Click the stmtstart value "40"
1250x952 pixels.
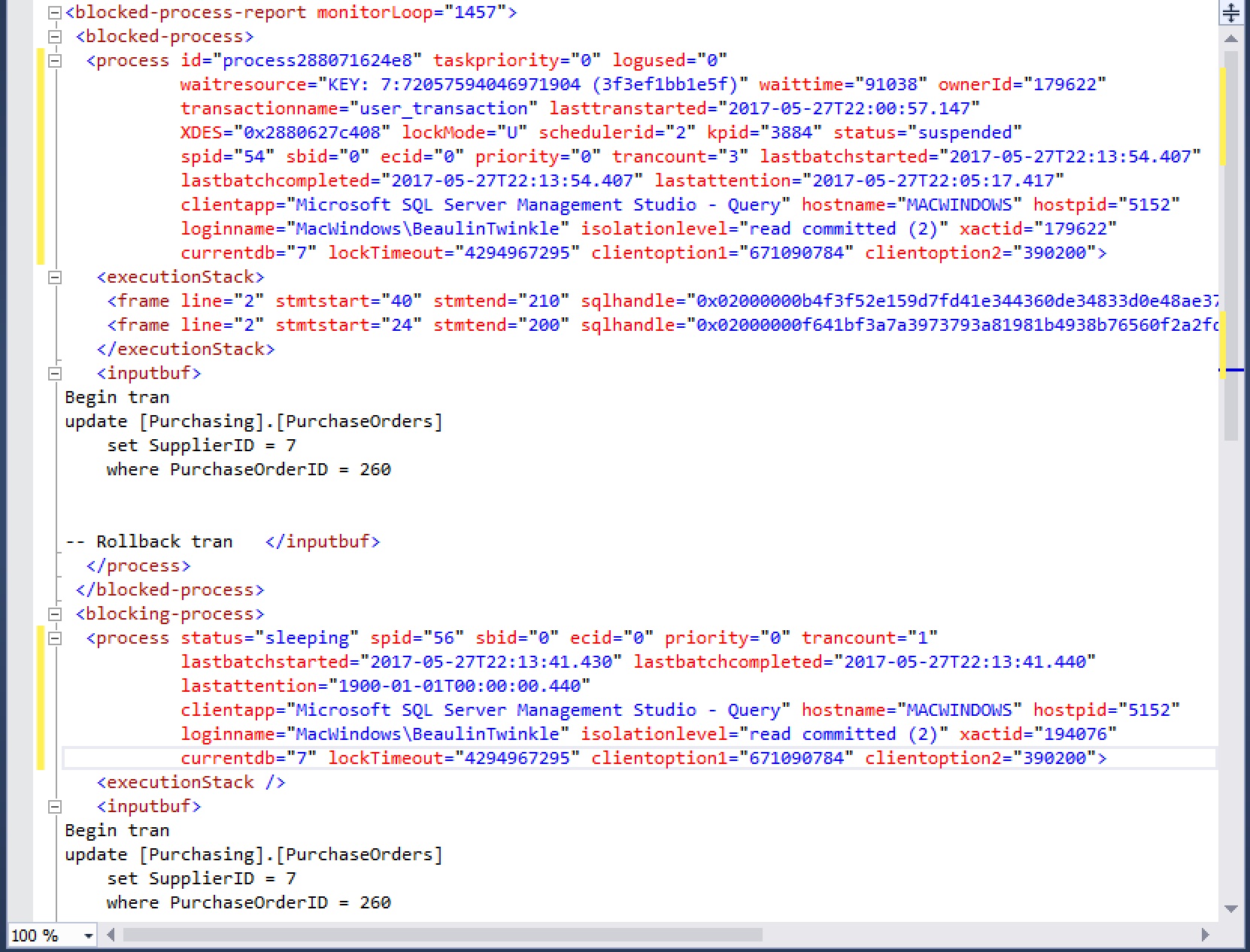pyautogui.click(x=402, y=302)
